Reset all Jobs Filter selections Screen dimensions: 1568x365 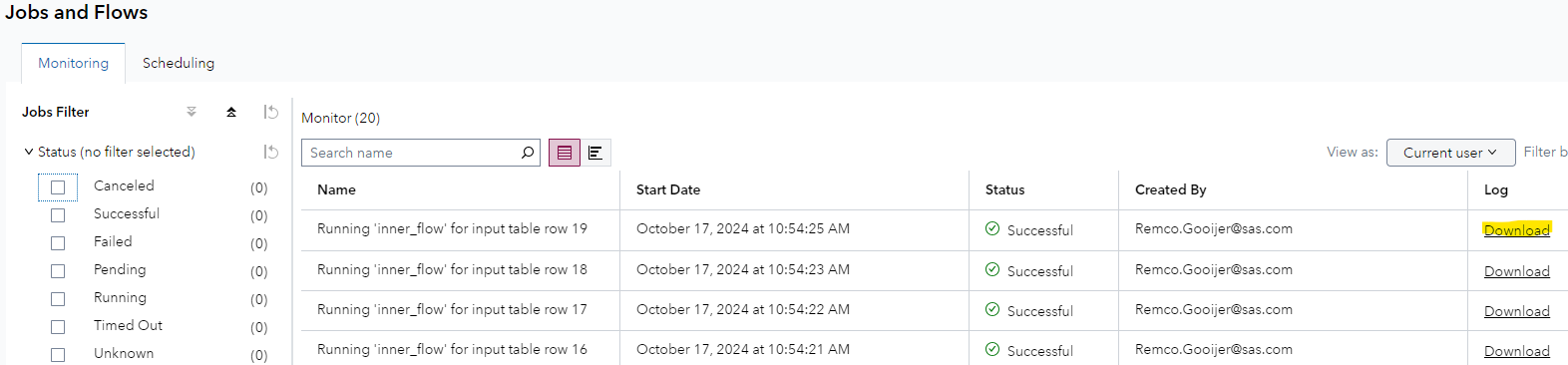[270, 112]
